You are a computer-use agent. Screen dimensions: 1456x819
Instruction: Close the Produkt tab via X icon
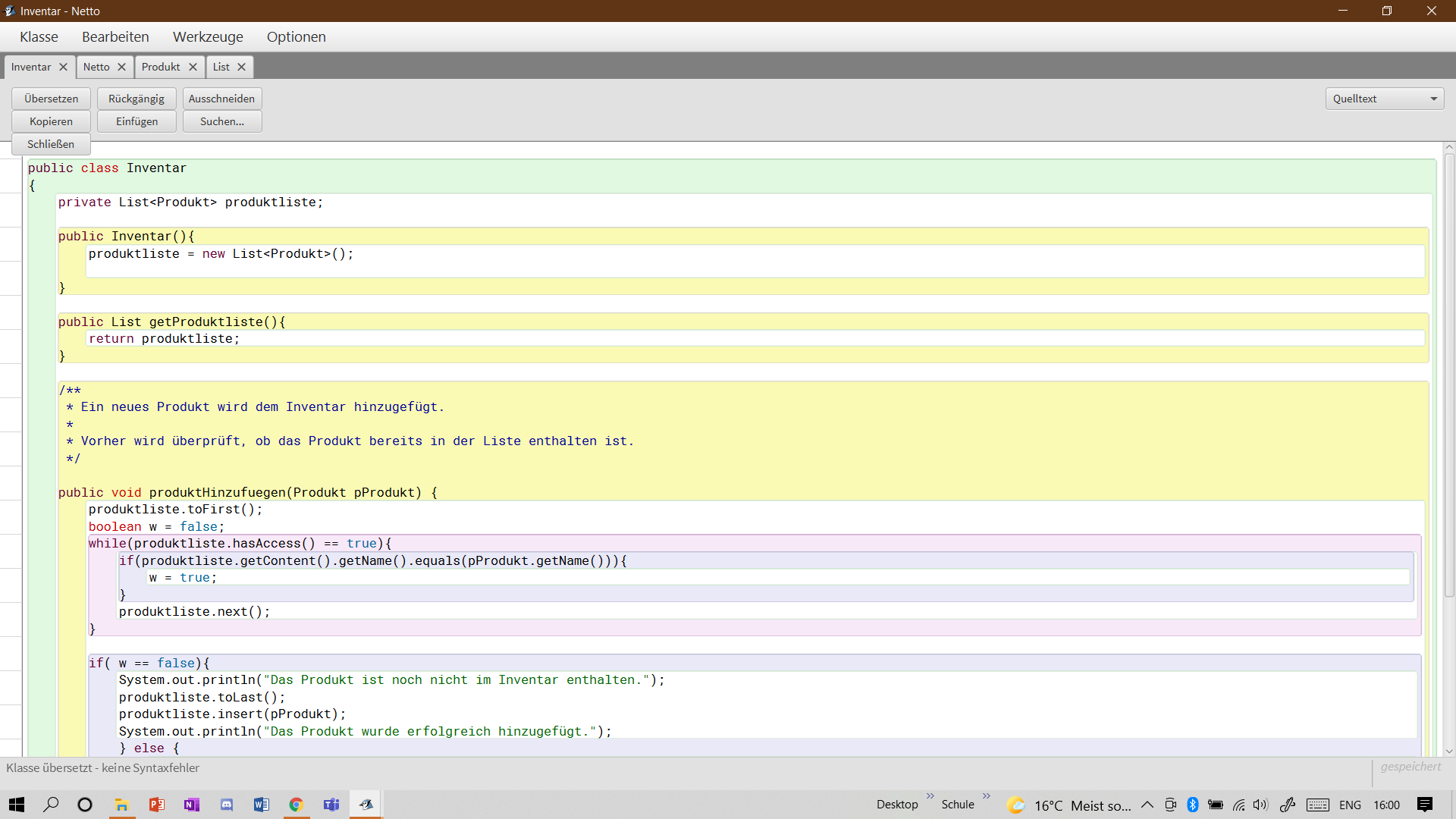click(x=193, y=67)
